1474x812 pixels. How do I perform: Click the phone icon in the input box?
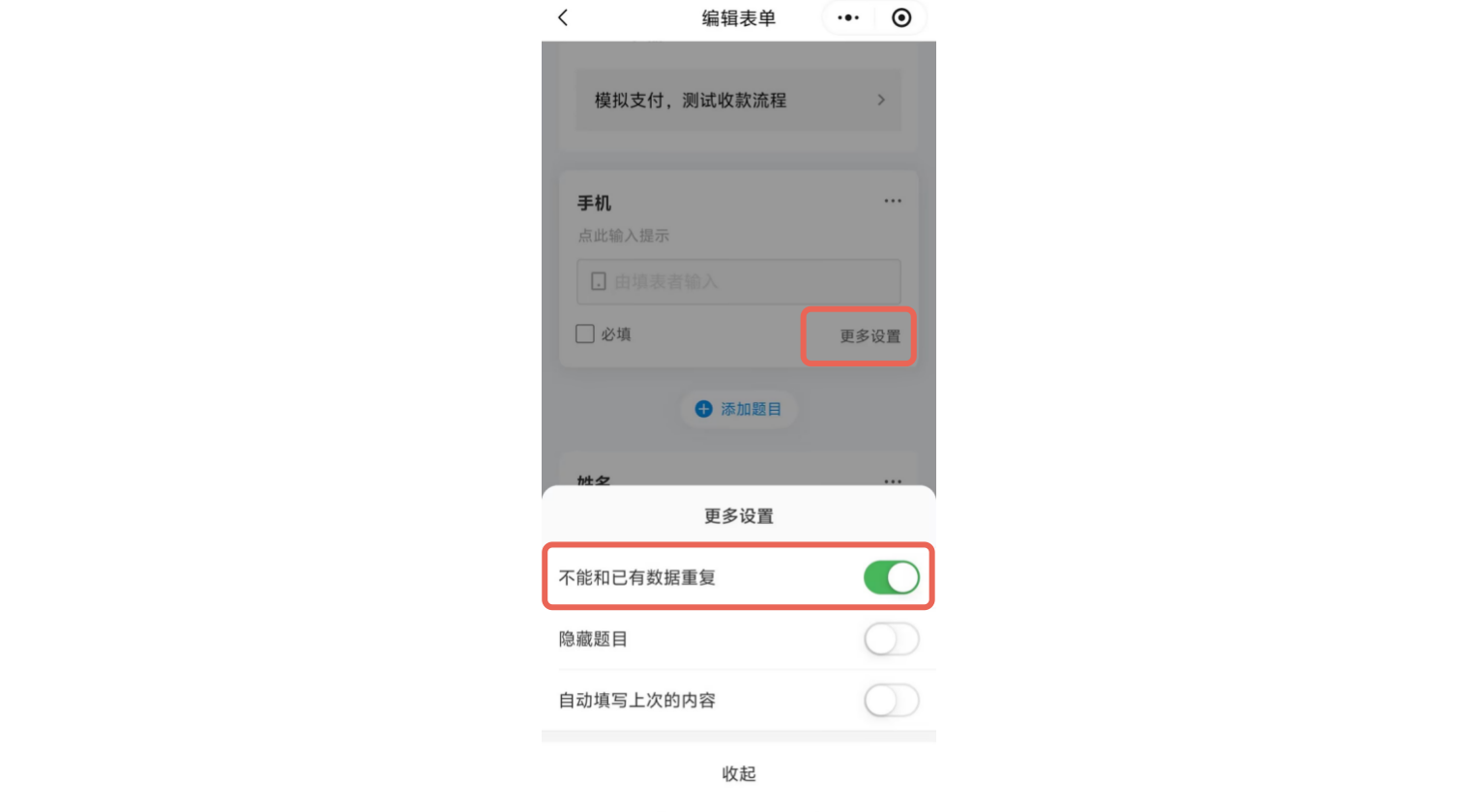coord(599,281)
